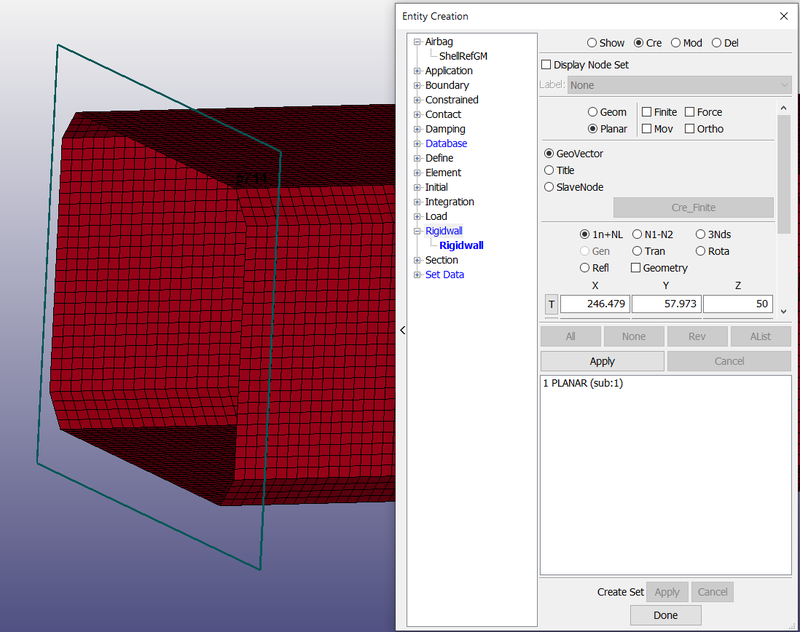The width and height of the screenshot is (800, 632).
Task: Click the Rev selection button
Action: click(x=697, y=335)
